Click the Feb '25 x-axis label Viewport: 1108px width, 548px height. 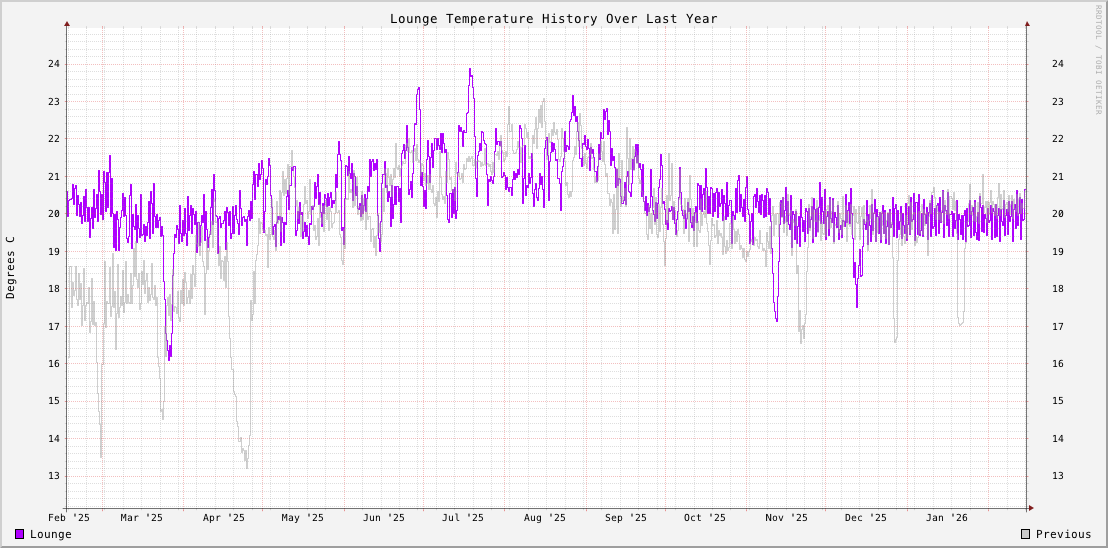click(x=69, y=518)
